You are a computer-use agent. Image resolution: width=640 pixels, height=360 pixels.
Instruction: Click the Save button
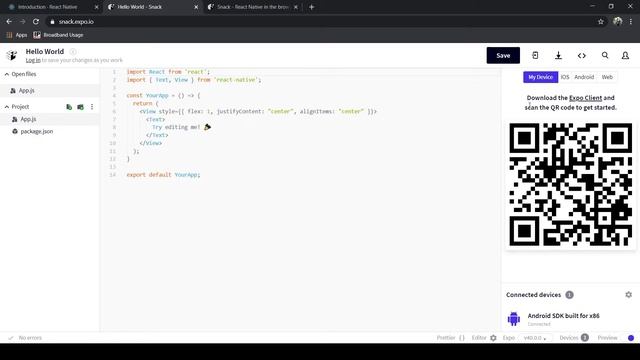503,56
